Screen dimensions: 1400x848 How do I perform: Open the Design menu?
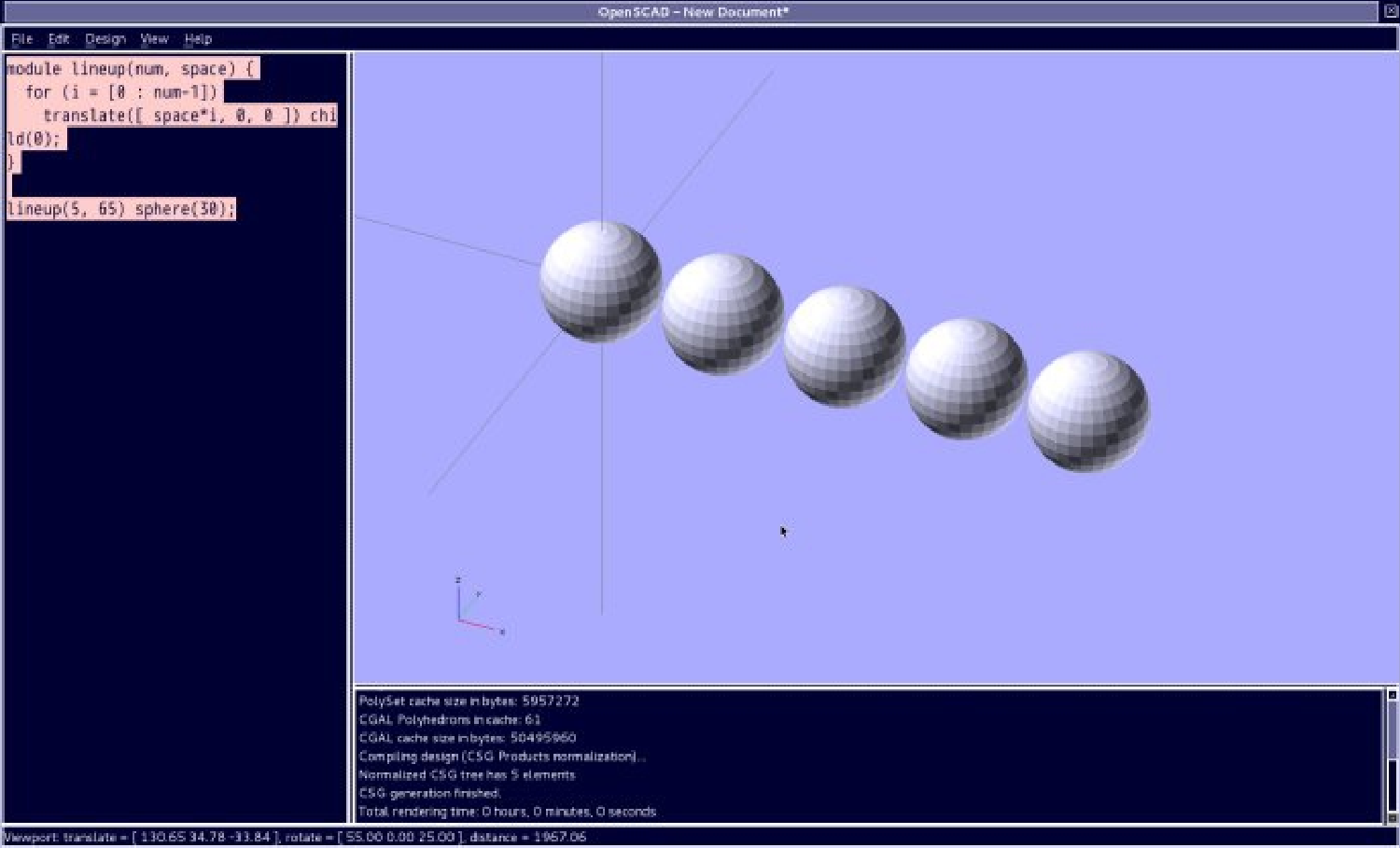pyautogui.click(x=105, y=39)
